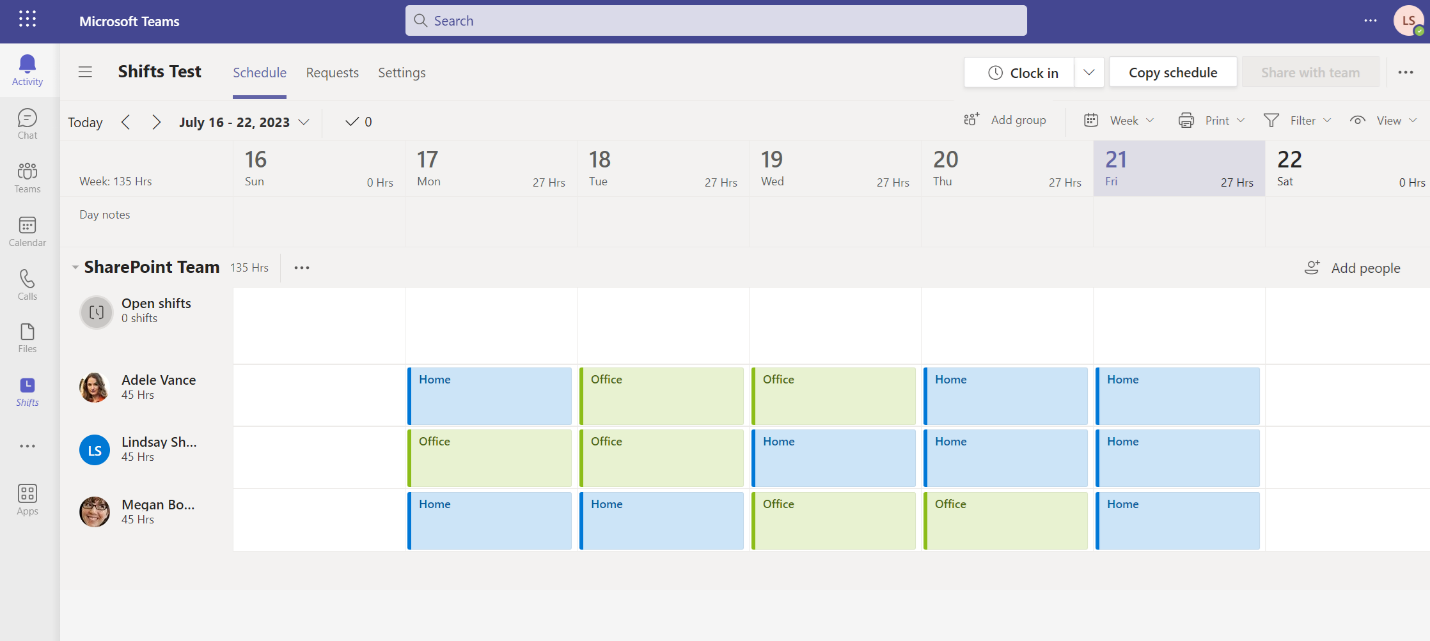1430x641 pixels.
Task: Click Add people
Action: coord(1352,268)
